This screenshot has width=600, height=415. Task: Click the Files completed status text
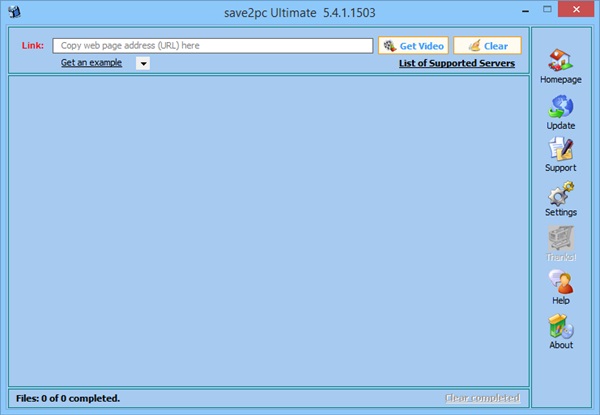[68, 399]
